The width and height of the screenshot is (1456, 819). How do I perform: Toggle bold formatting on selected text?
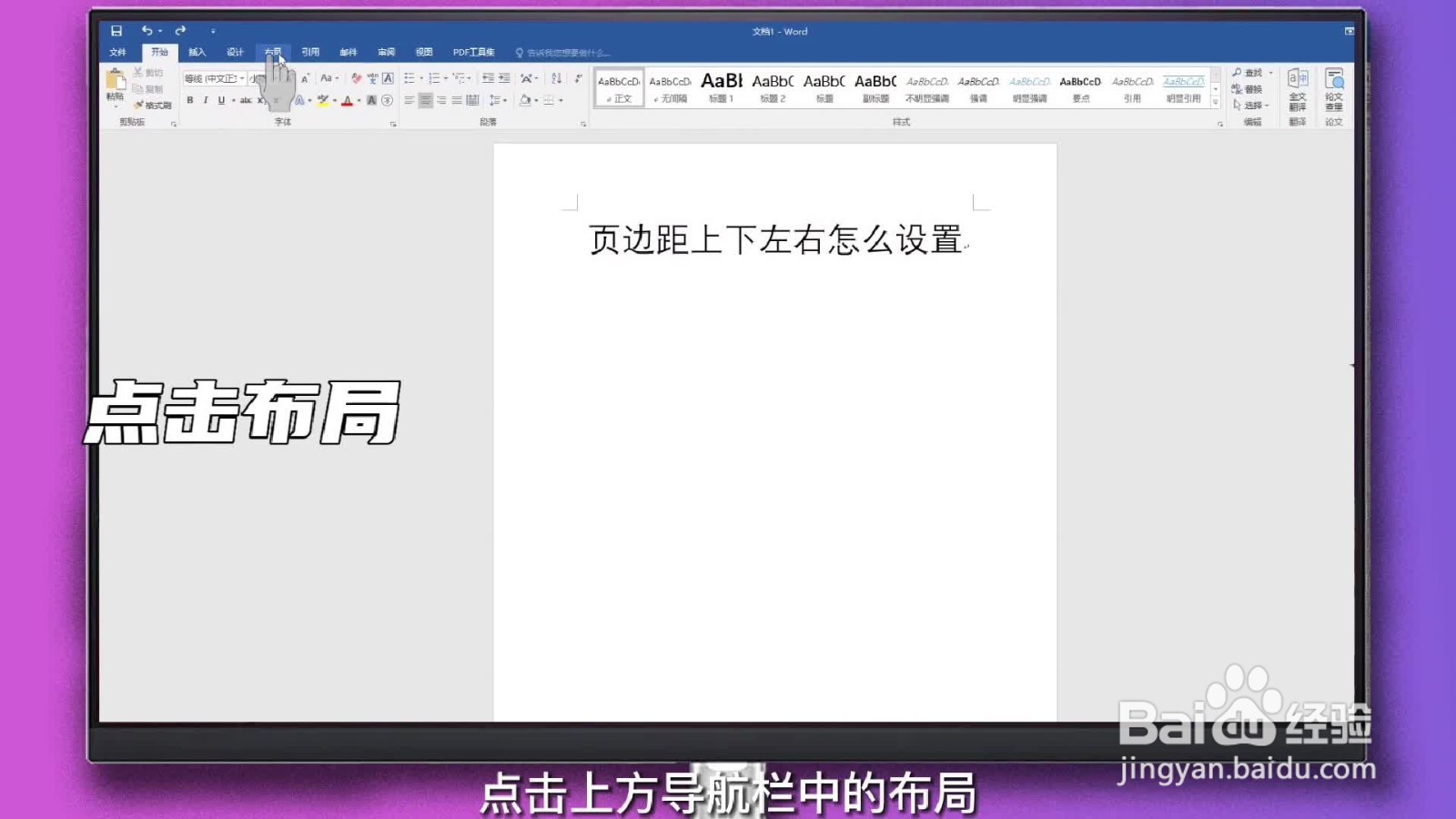click(x=189, y=100)
